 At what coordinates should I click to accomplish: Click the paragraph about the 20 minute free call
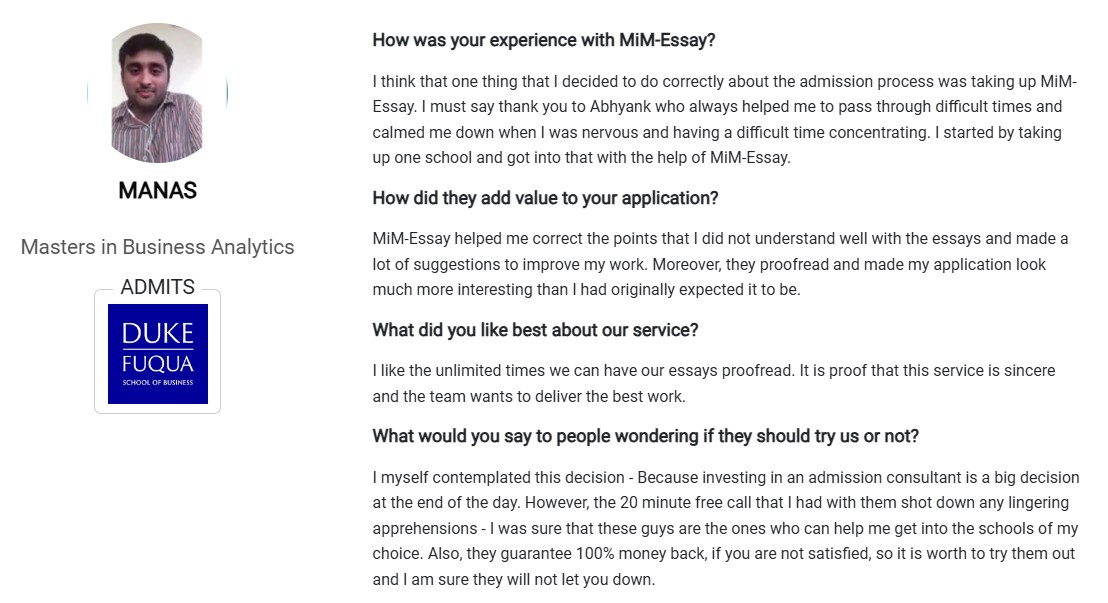pyautogui.click(x=726, y=528)
